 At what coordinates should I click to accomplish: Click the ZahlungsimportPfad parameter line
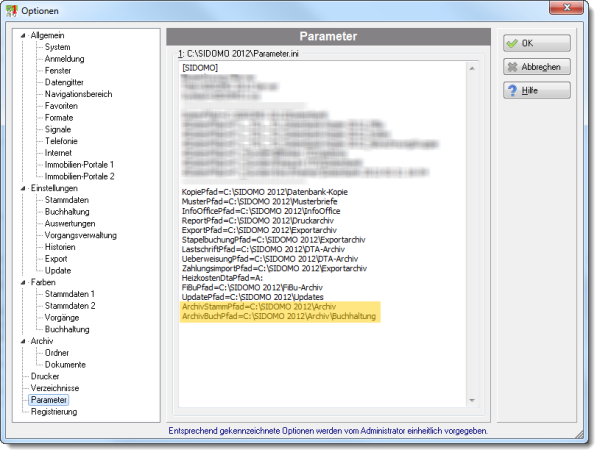pyautogui.click(x=274, y=269)
